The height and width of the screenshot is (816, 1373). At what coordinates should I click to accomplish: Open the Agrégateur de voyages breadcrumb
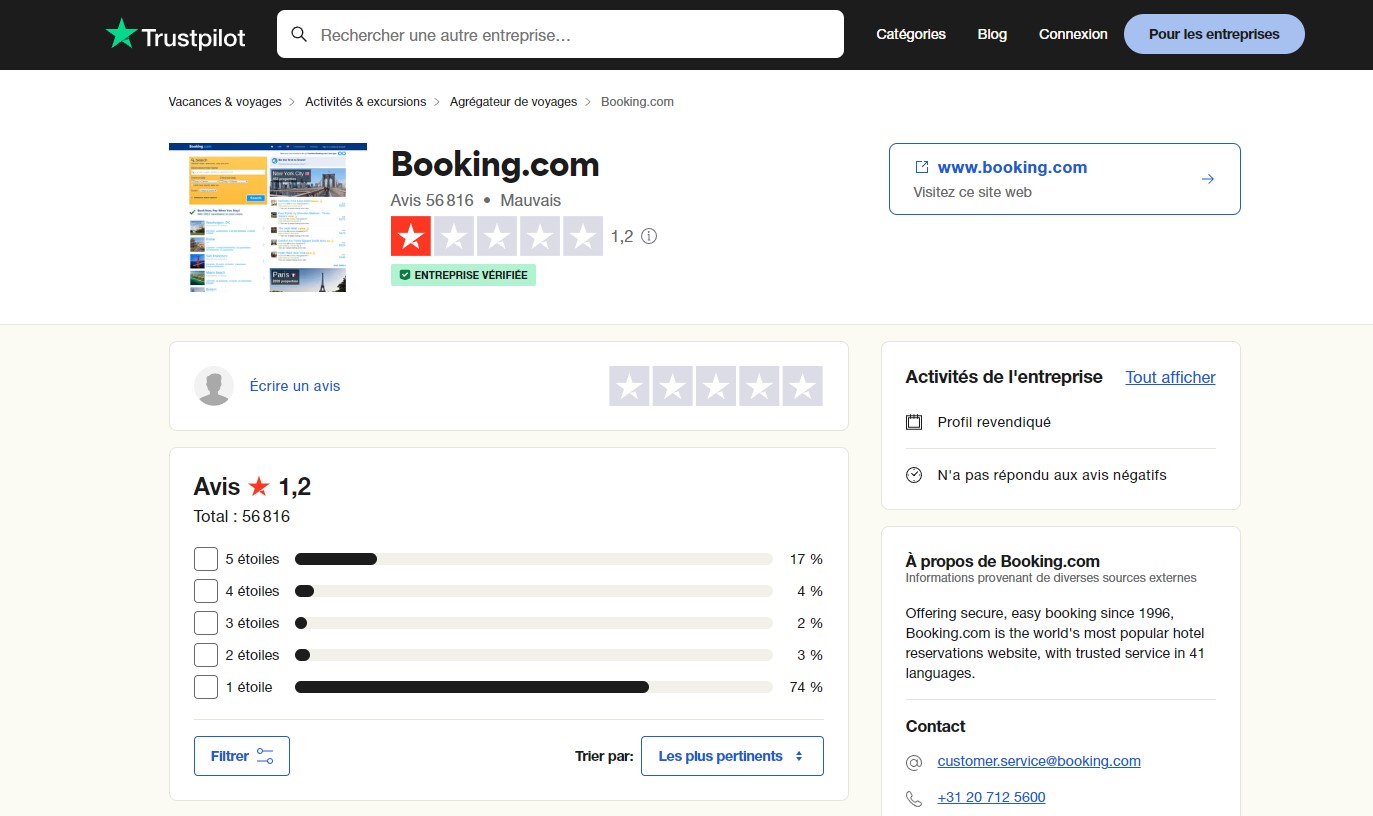coord(513,102)
